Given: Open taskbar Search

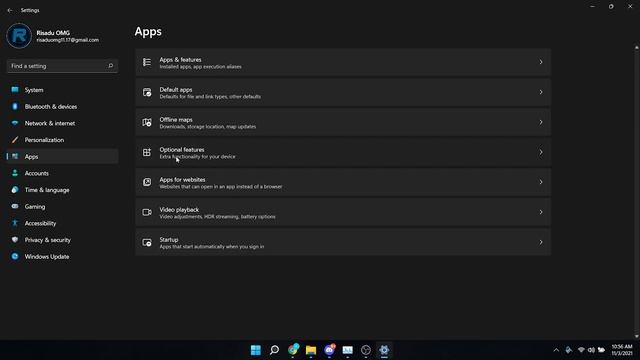Looking at the screenshot, I should click(x=274, y=350).
